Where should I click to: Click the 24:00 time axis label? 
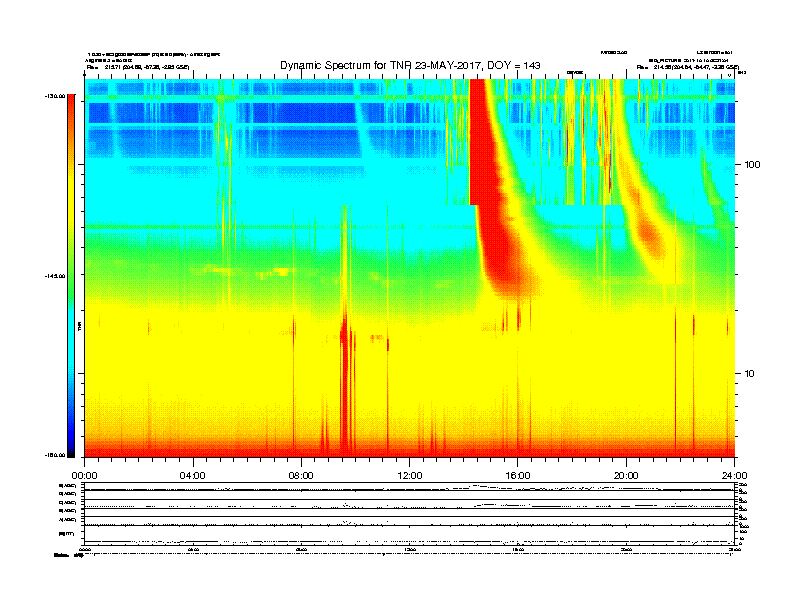734,476
